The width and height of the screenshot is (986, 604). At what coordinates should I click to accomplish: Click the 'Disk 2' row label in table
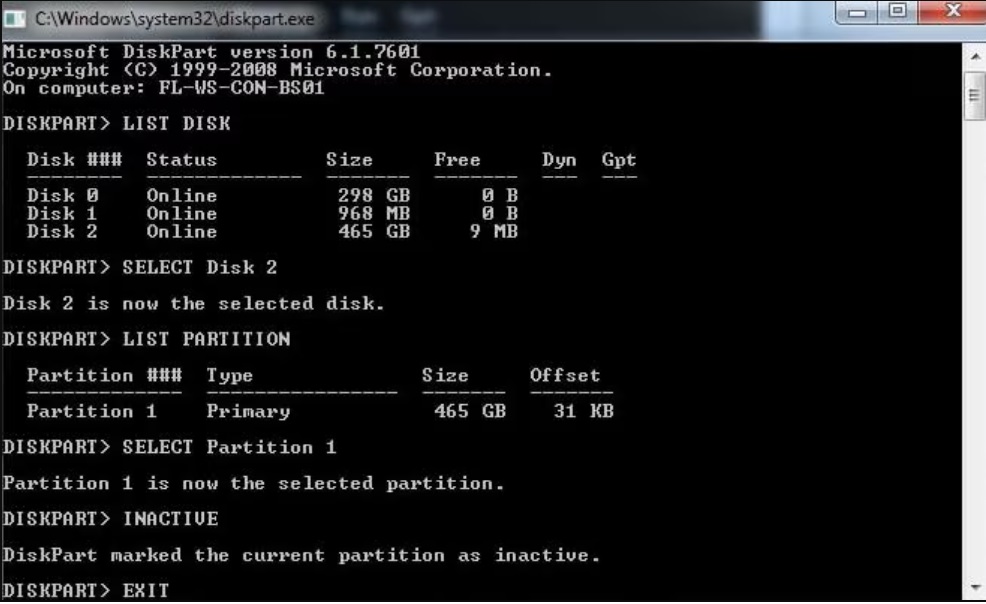tap(62, 232)
